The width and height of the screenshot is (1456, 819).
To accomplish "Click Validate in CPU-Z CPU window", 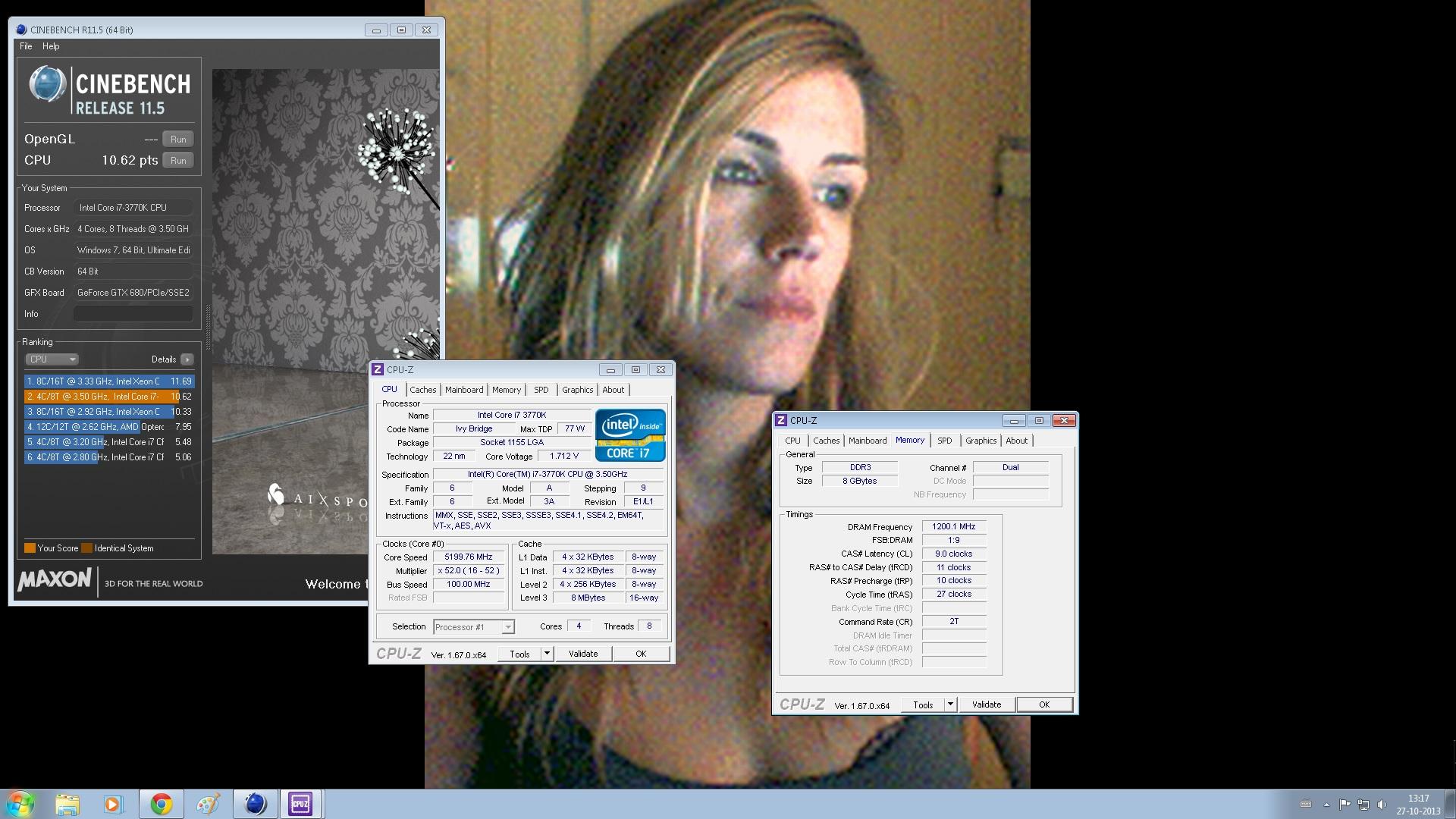I will coord(583,654).
